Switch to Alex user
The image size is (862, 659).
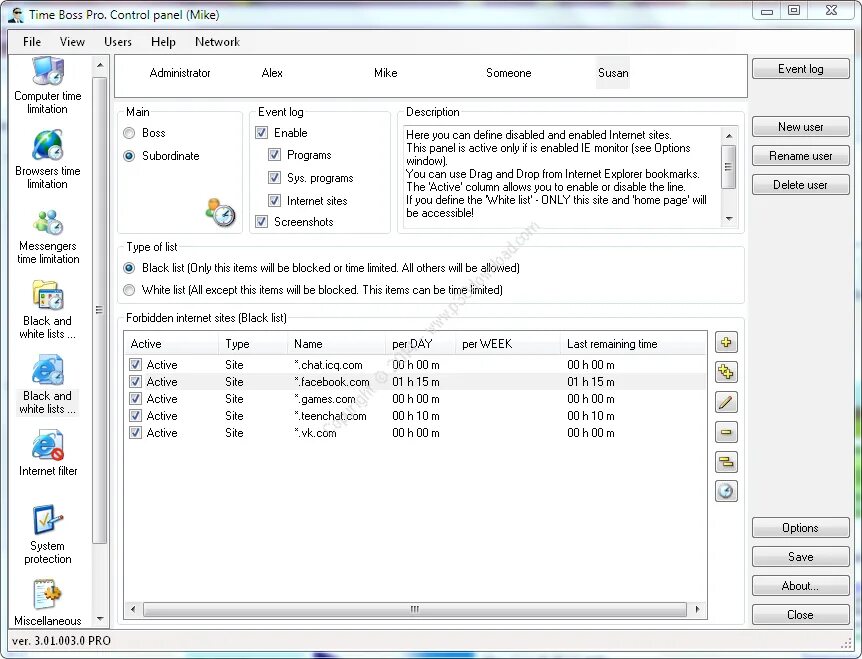coord(272,73)
